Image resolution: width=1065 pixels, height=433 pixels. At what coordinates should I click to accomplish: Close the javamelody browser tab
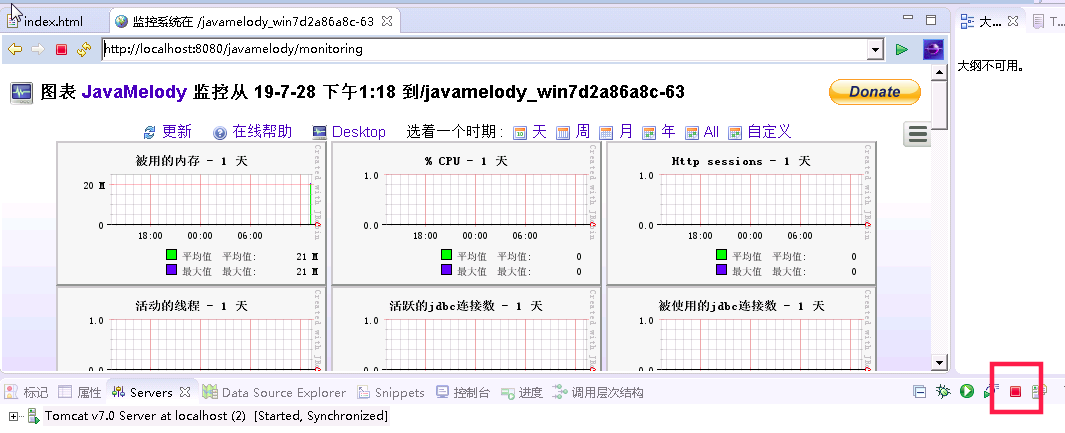point(386,21)
